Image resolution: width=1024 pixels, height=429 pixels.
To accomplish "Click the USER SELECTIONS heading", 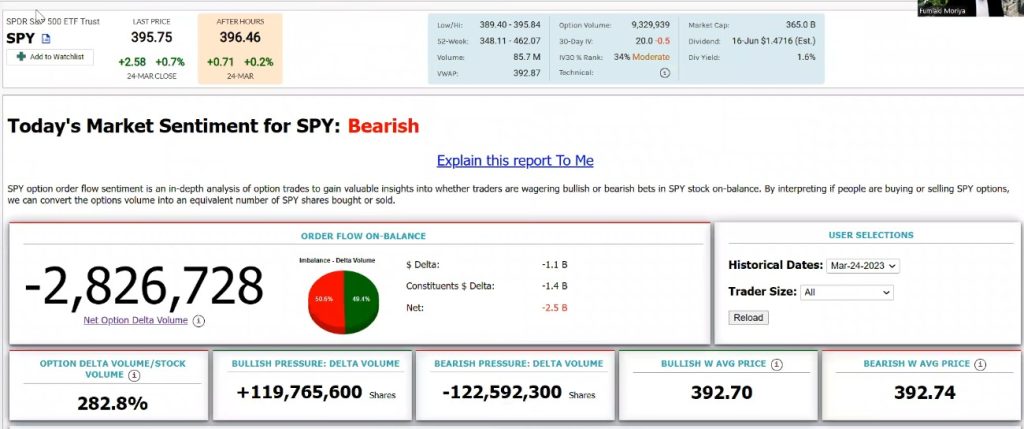I will (x=871, y=235).
